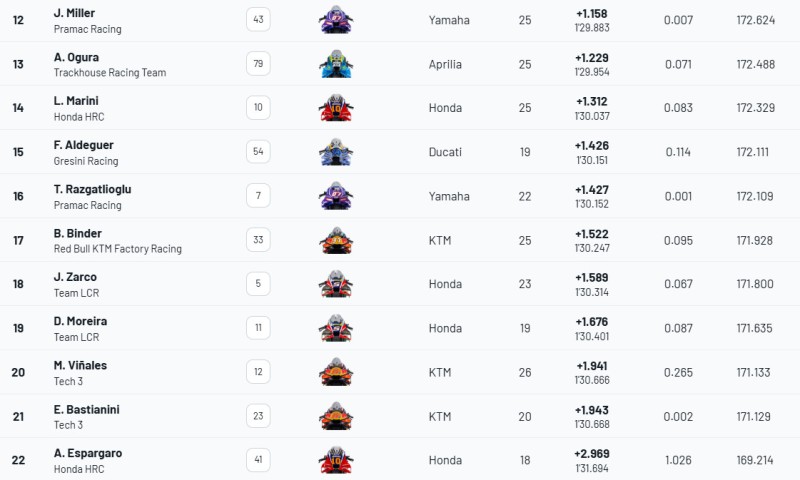Click E. Bastianini's Tech 3 bike icon
Screen dimensions: 800x480
pyautogui.click(x=336, y=416)
